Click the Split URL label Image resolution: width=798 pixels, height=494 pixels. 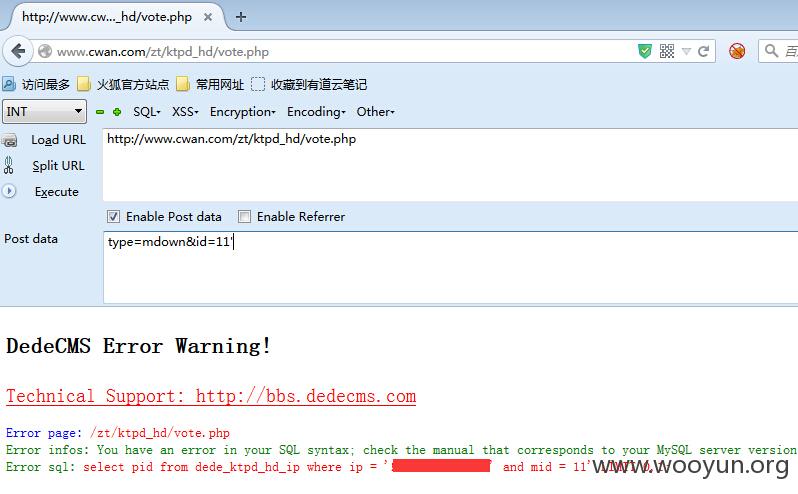click(x=59, y=166)
